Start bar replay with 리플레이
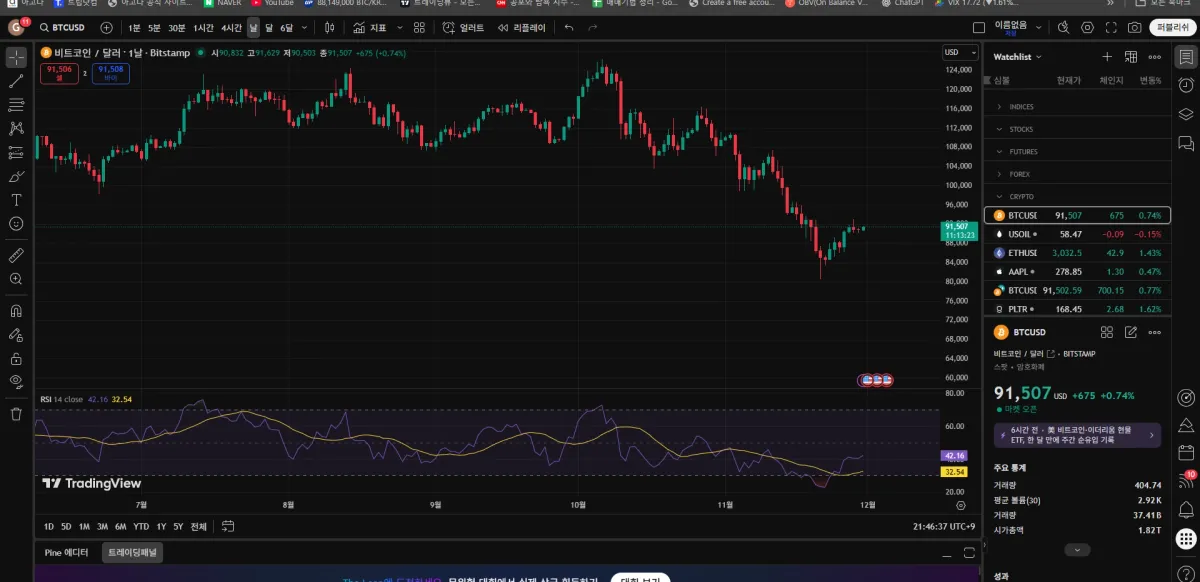Screen dimensions: 1200x582 pos(522,27)
